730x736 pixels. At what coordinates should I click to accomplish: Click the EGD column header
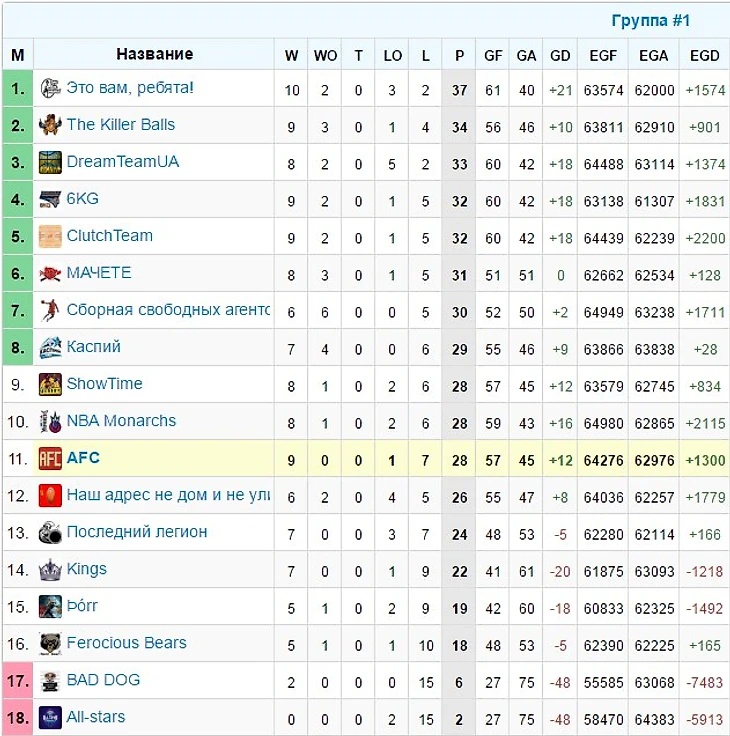click(704, 56)
